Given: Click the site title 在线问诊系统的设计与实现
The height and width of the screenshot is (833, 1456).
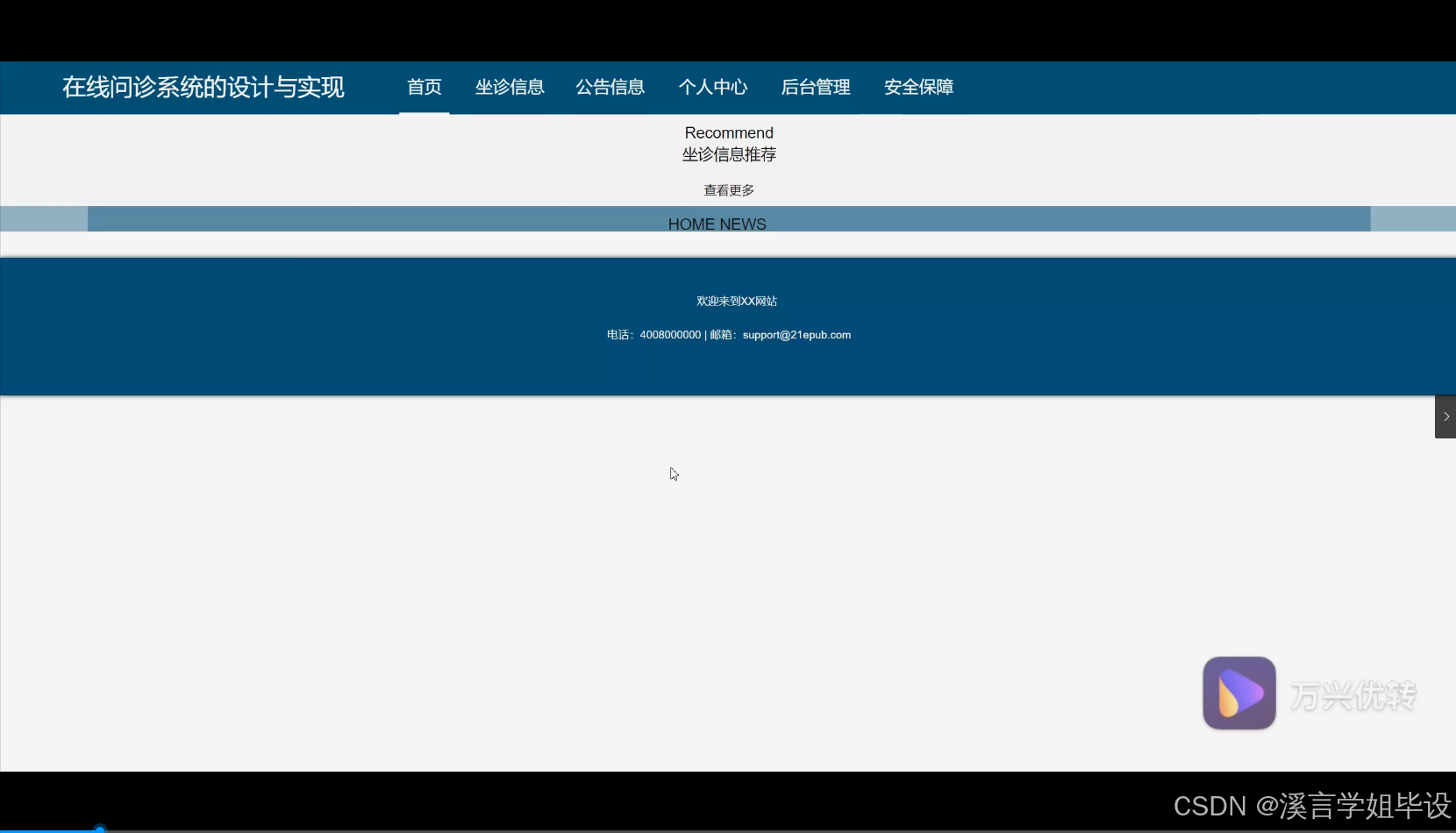Looking at the screenshot, I should 203,88.
